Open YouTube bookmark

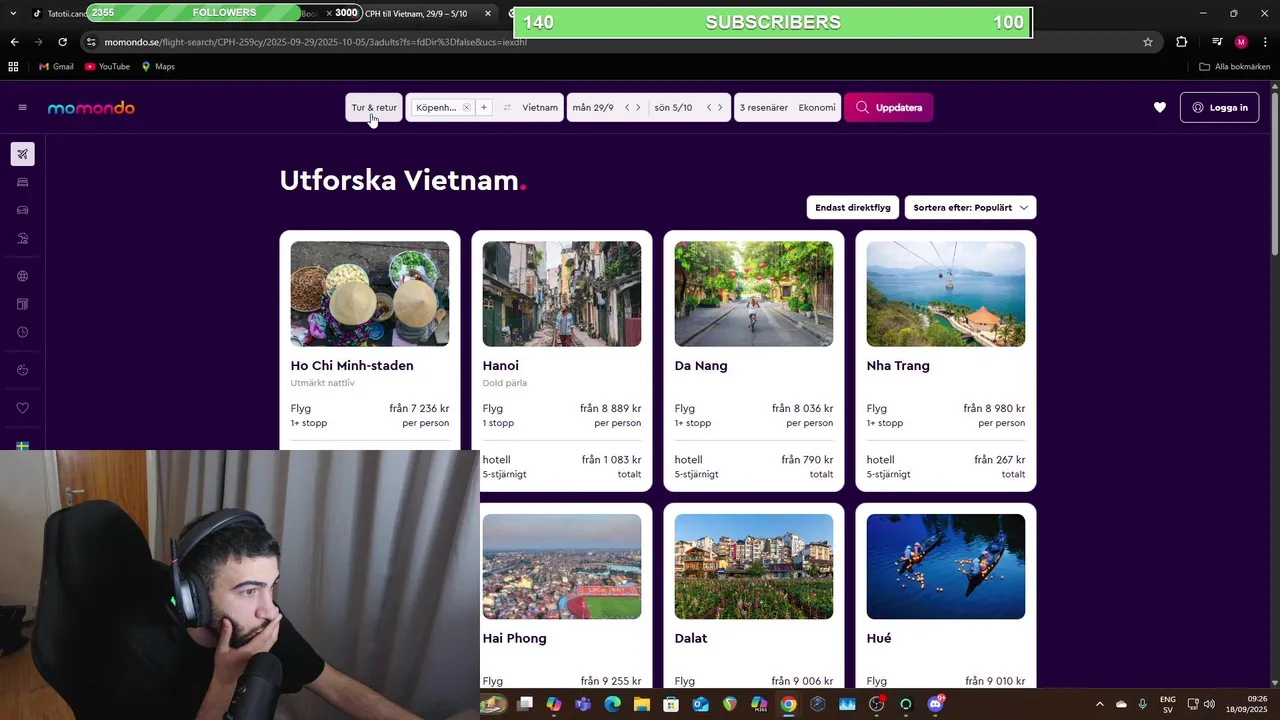tap(108, 67)
